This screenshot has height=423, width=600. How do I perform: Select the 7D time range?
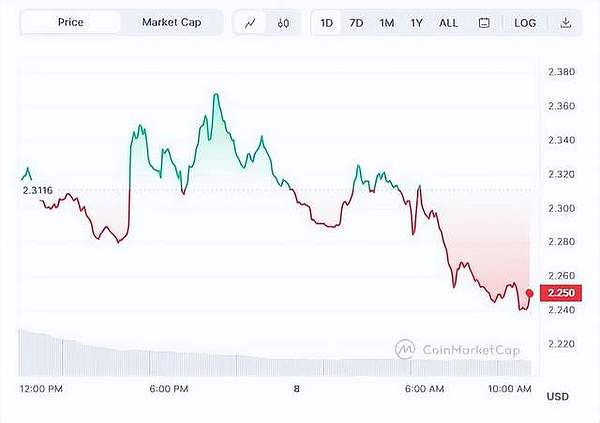tap(356, 22)
